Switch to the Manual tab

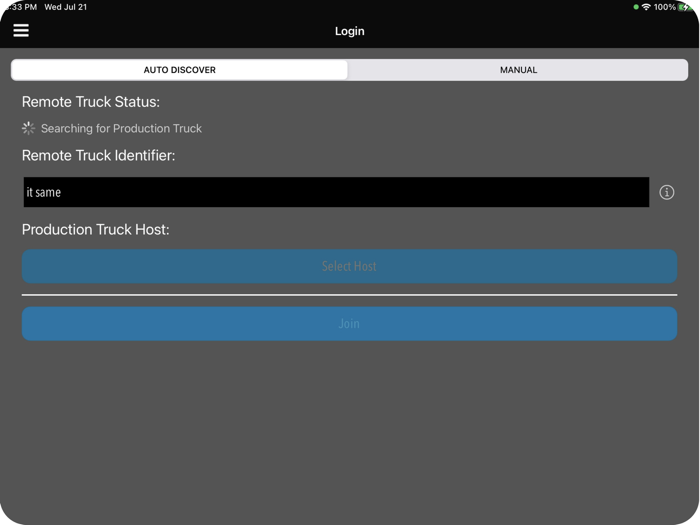pyautogui.click(x=518, y=70)
